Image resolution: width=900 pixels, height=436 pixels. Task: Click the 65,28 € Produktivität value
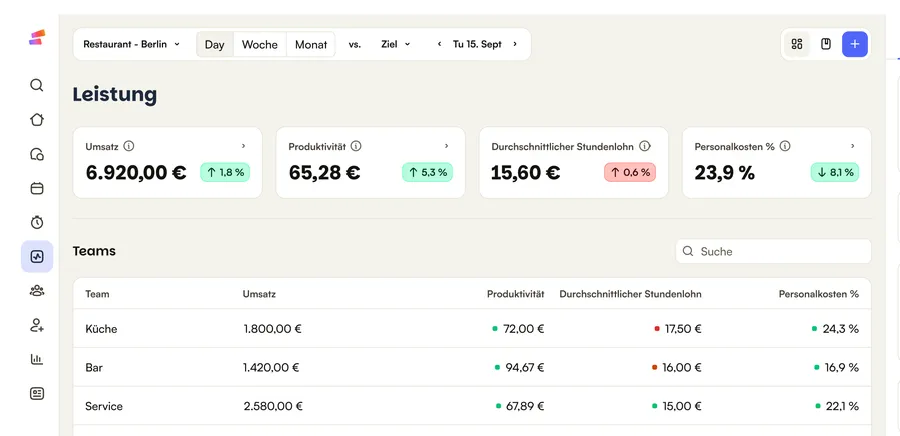[x=324, y=172]
